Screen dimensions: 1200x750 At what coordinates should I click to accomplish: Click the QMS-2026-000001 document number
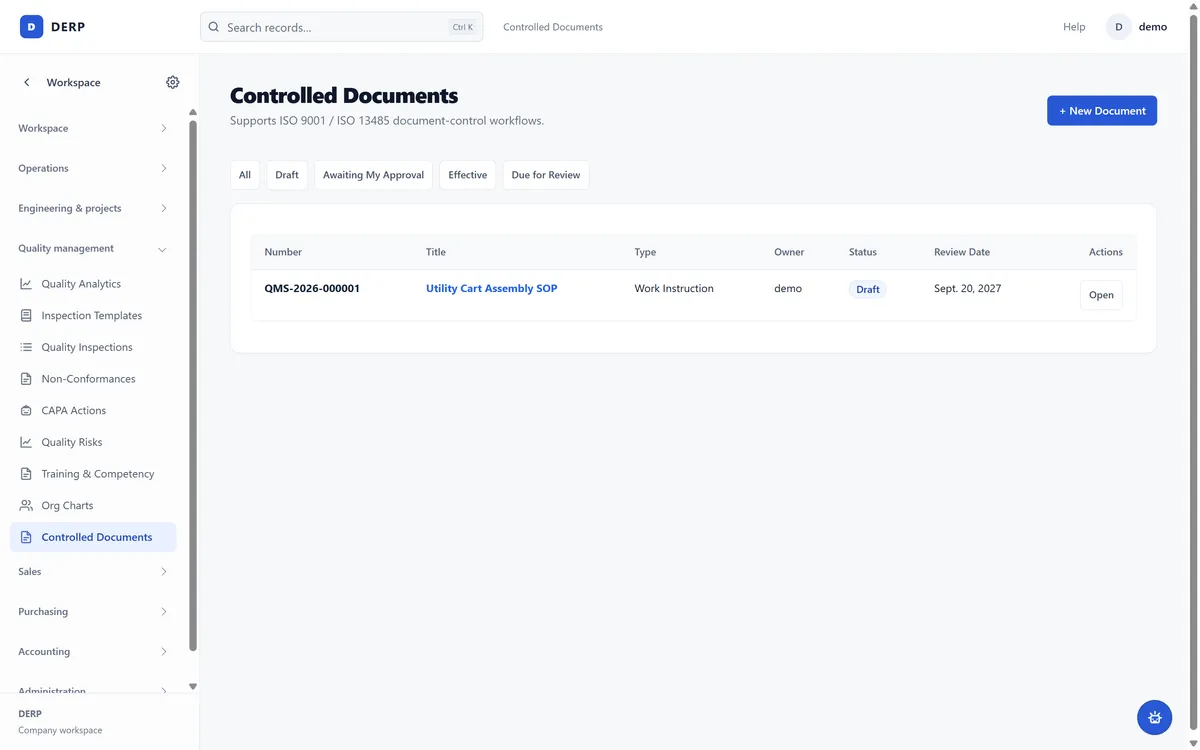point(312,288)
